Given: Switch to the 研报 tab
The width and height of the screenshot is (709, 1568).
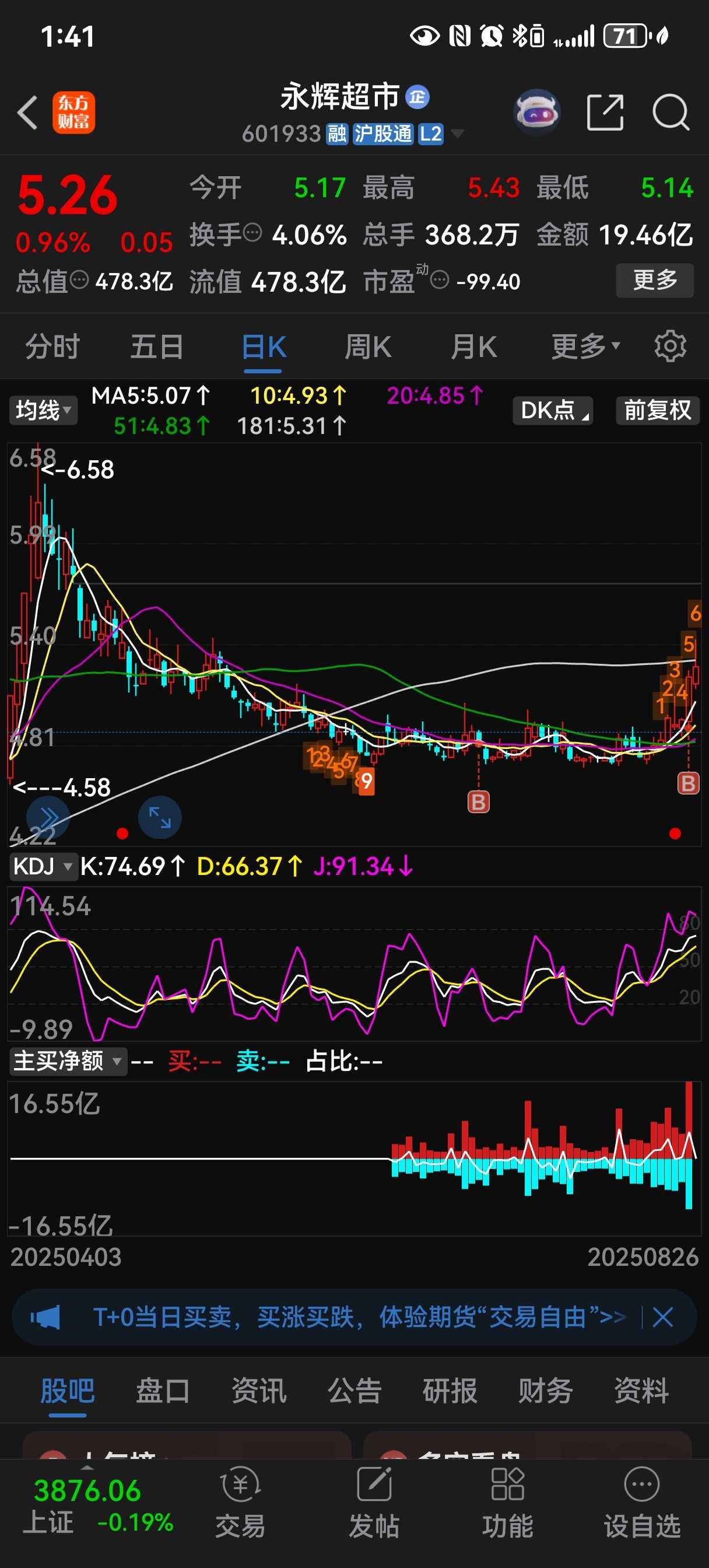Looking at the screenshot, I should point(450,1391).
